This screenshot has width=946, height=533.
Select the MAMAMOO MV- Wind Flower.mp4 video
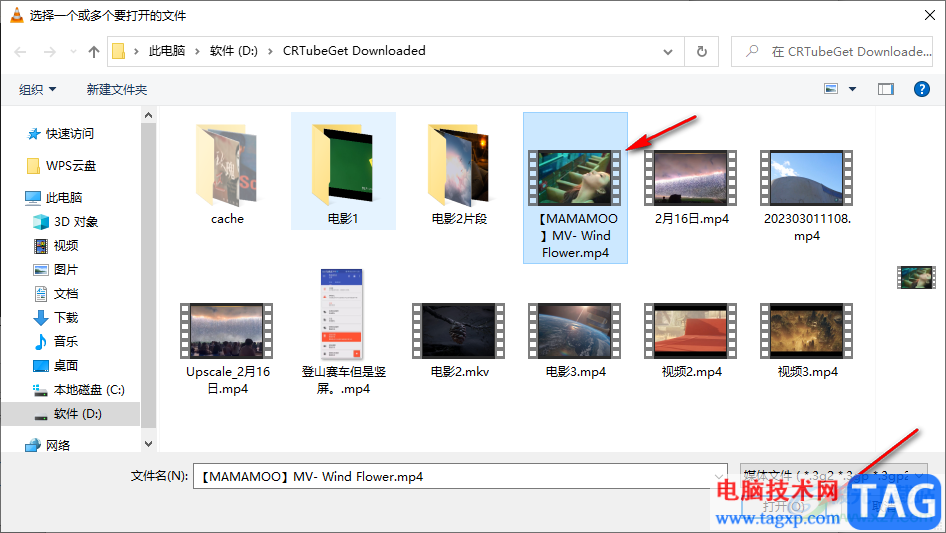tap(575, 188)
